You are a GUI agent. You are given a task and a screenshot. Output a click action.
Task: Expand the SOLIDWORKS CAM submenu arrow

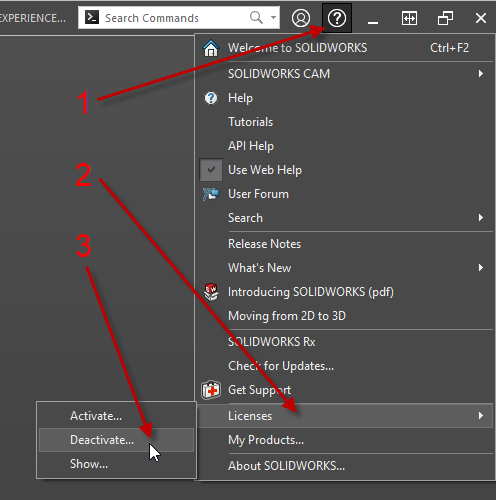click(x=481, y=74)
